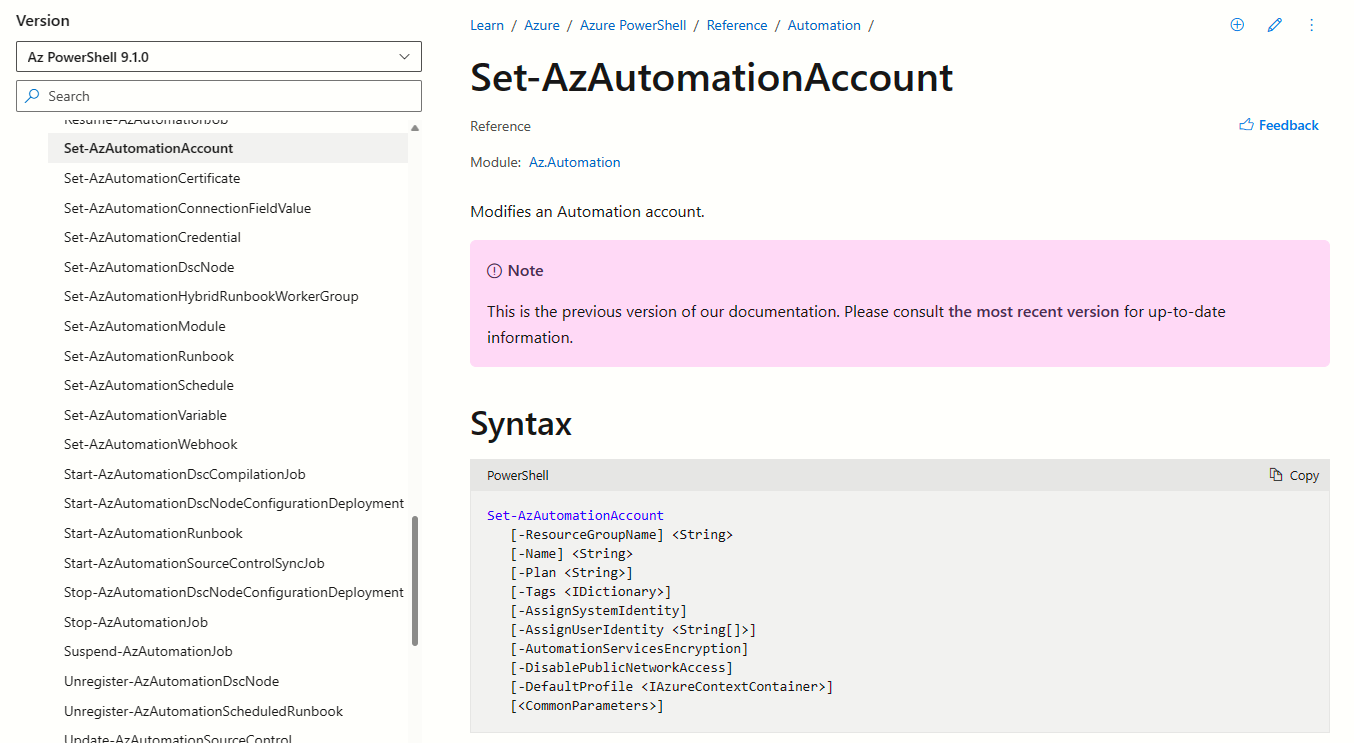Image resolution: width=1354 pixels, height=743 pixels.
Task: Select the highlighted Set-AzAutomationAccount entry
Action: click(148, 148)
